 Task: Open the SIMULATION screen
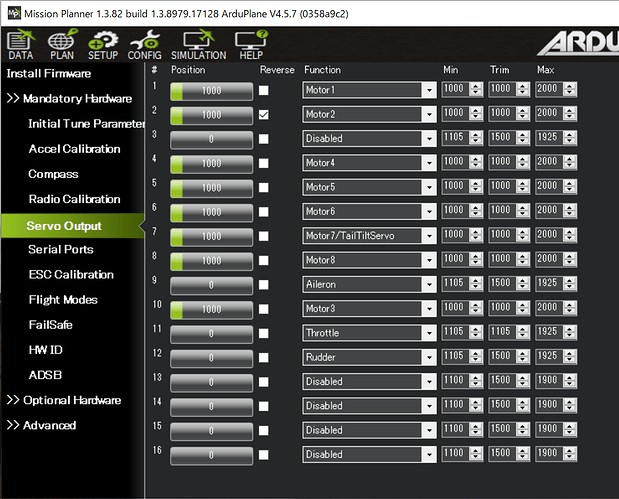[199, 45]
